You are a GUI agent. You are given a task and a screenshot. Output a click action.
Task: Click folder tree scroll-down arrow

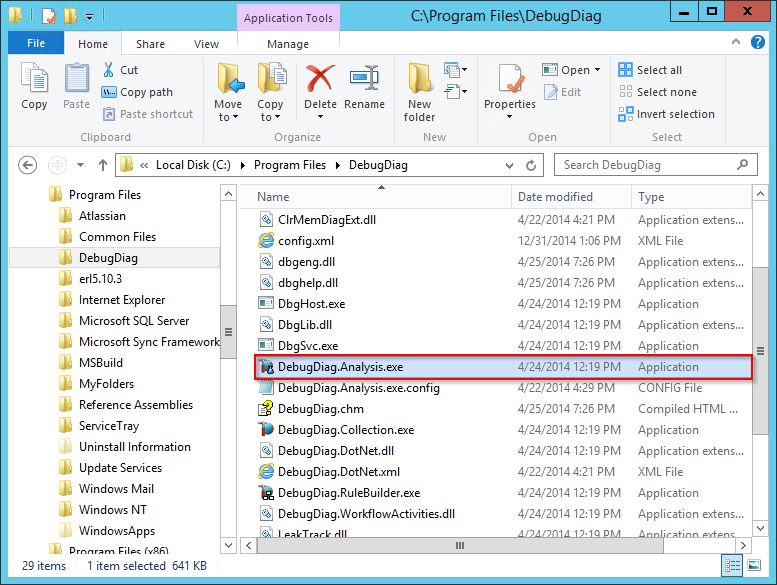point(228,545)
